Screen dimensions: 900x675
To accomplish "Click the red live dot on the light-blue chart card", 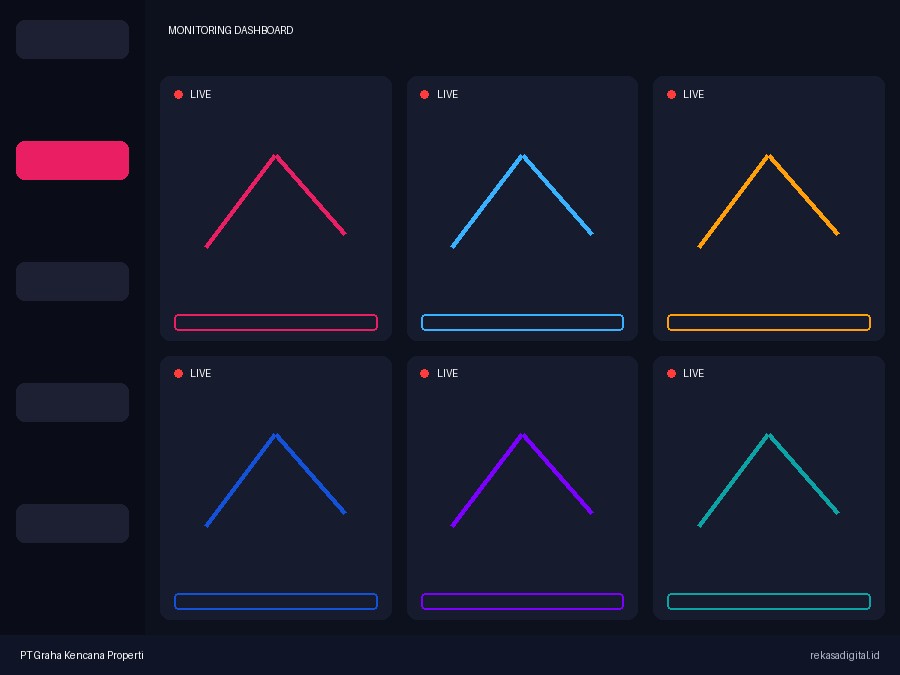I will (425, 95).
